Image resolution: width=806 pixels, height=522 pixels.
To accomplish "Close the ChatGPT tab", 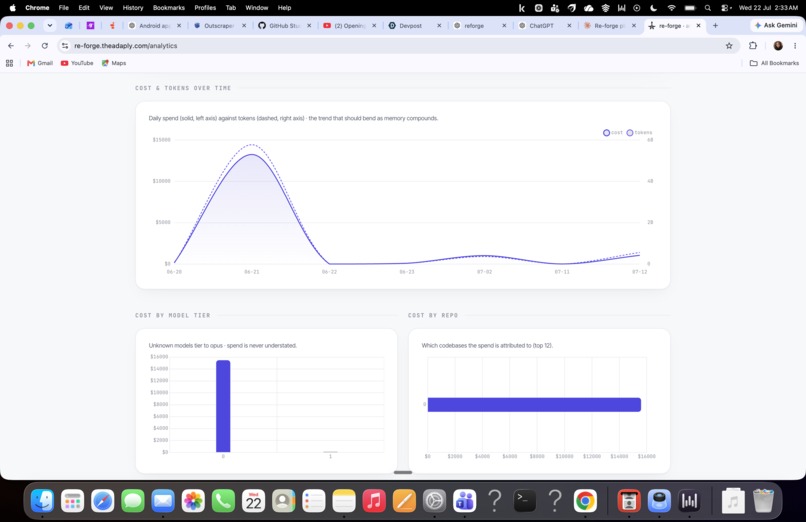I will tap(569, 25).
